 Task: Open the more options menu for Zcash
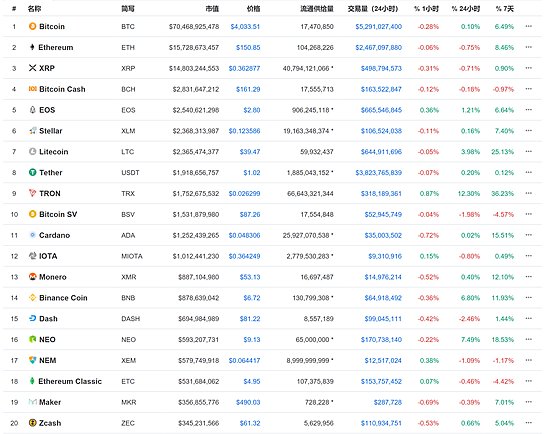point(528,423)
